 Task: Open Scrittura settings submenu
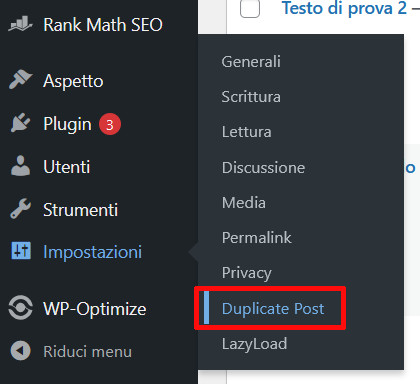tap(251, 97)
